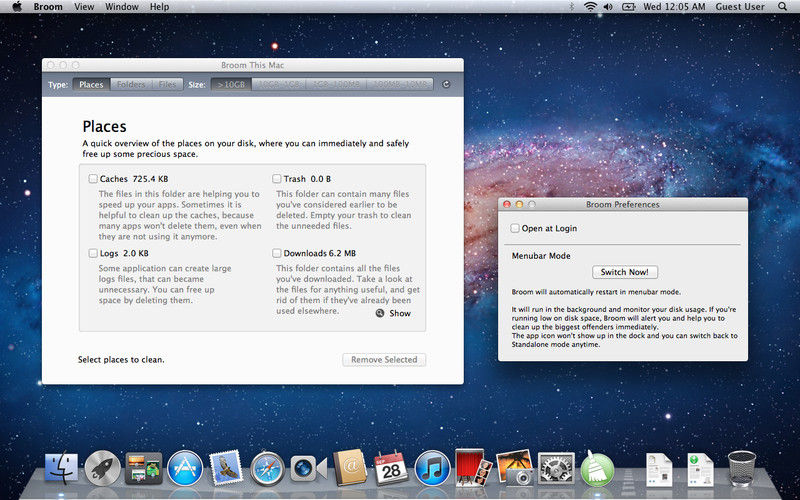This screenshot has width=800, height=500.
Task: Open Spotlight search magnifier
Action: tap(782, 7)
